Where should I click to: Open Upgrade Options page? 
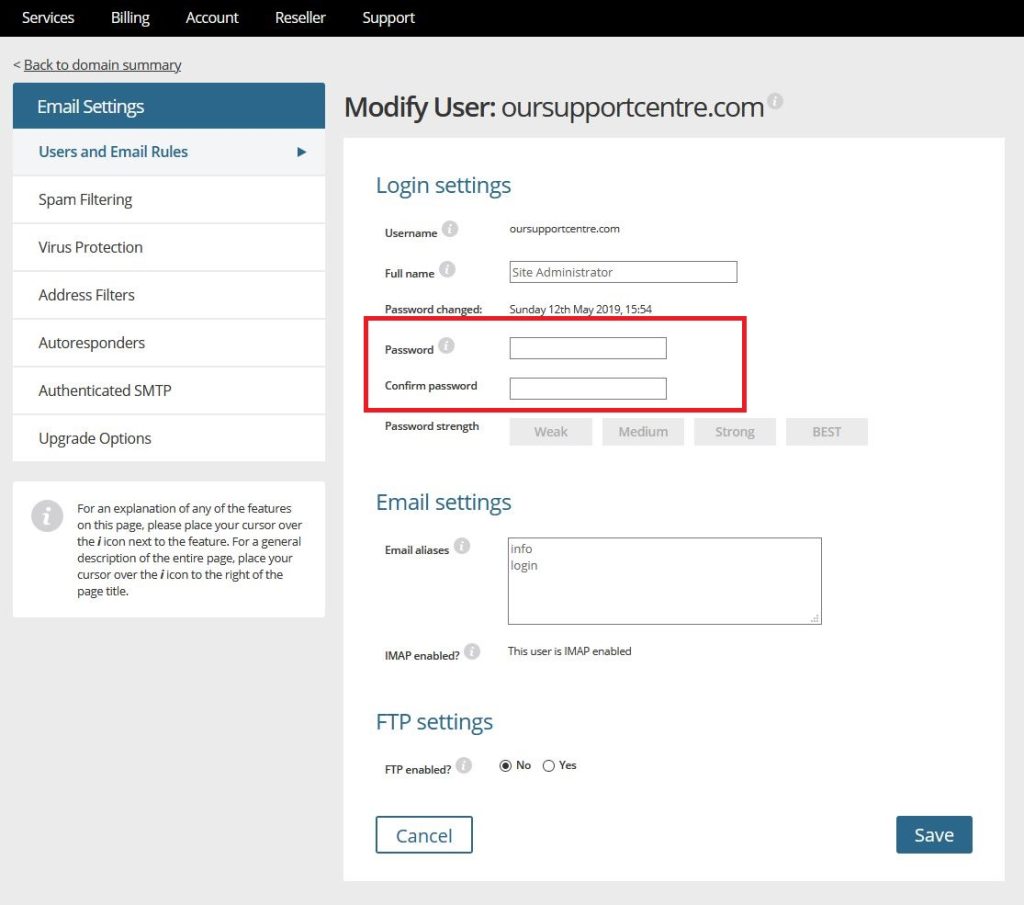pyautogui.click(x=168, y=438)
